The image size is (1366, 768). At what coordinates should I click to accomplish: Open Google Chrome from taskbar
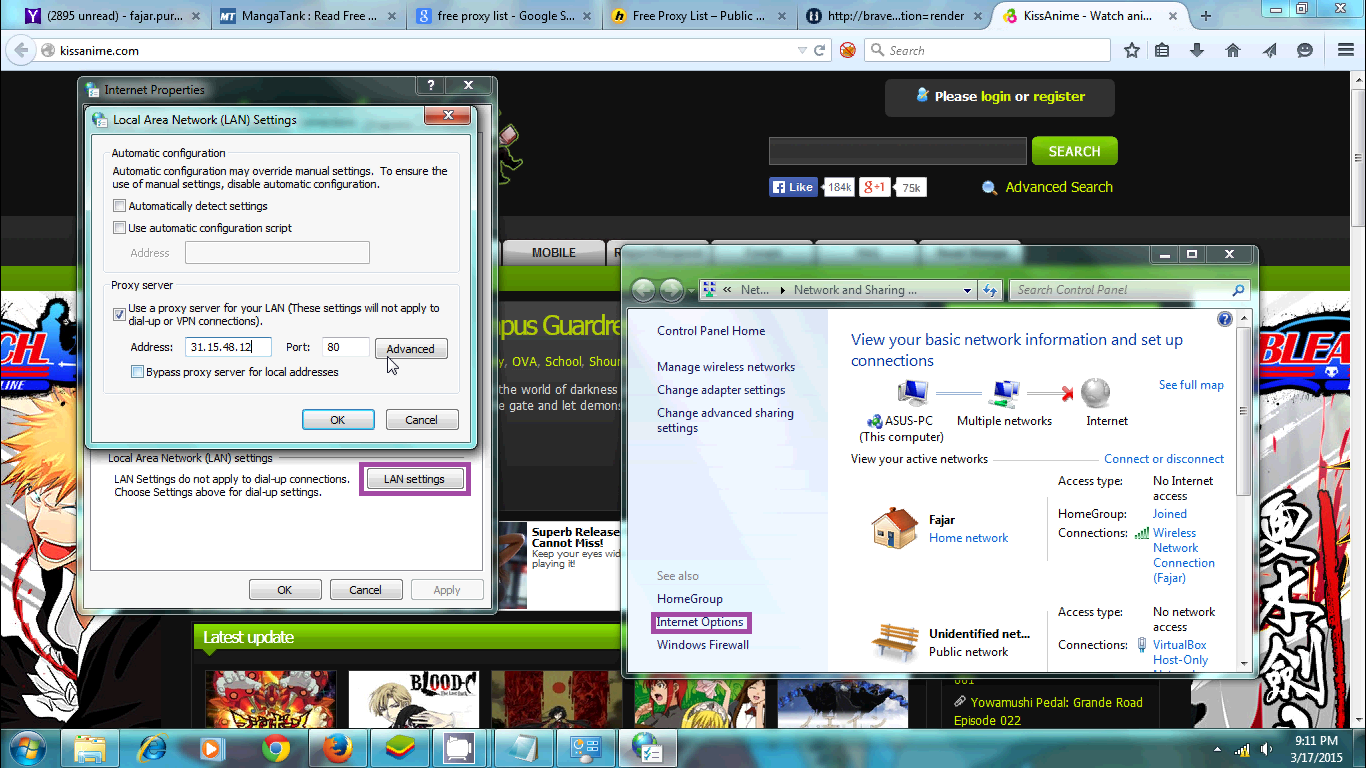[x=275, y=748]
